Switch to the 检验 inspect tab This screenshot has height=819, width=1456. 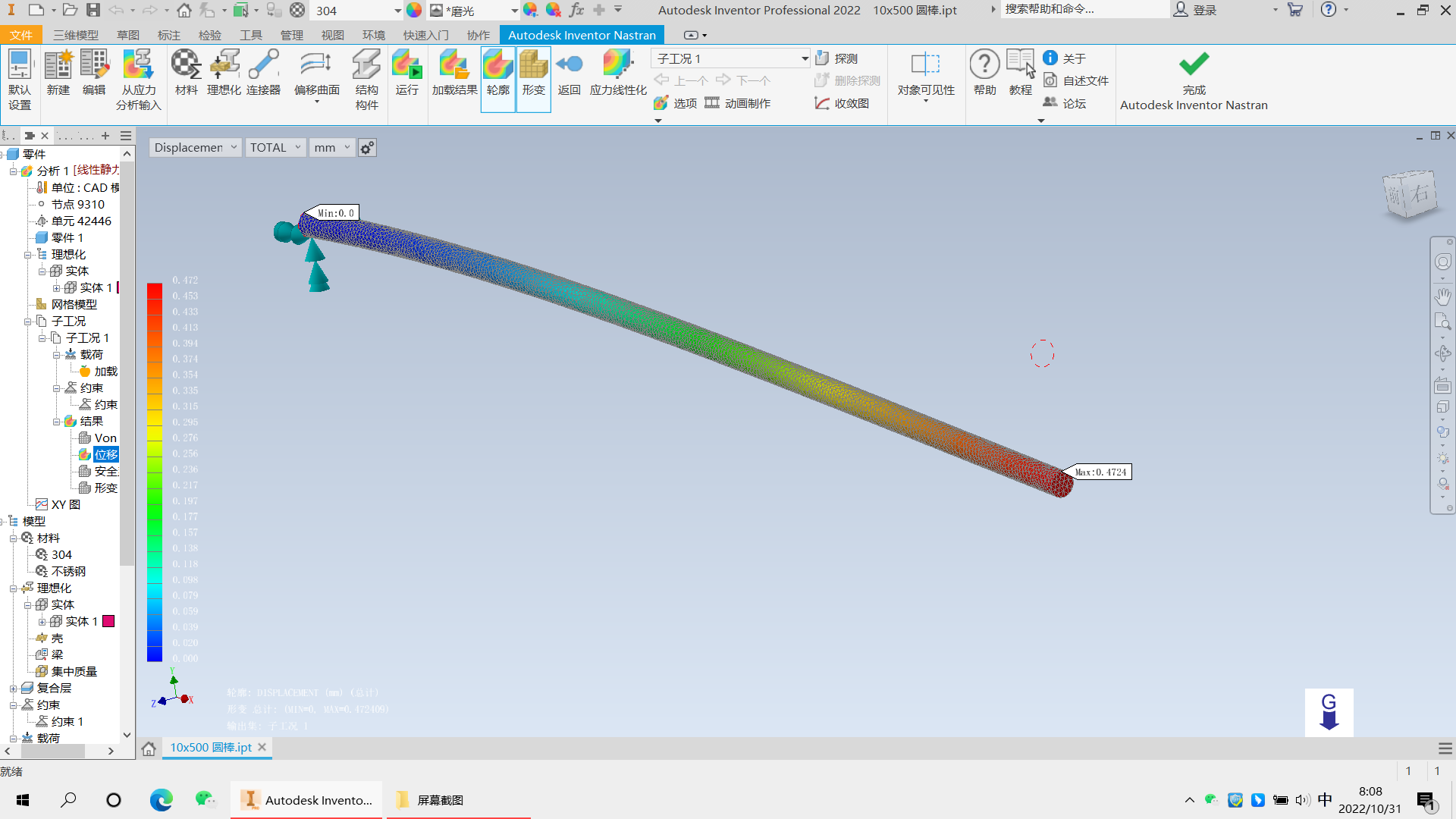[210, 35]
